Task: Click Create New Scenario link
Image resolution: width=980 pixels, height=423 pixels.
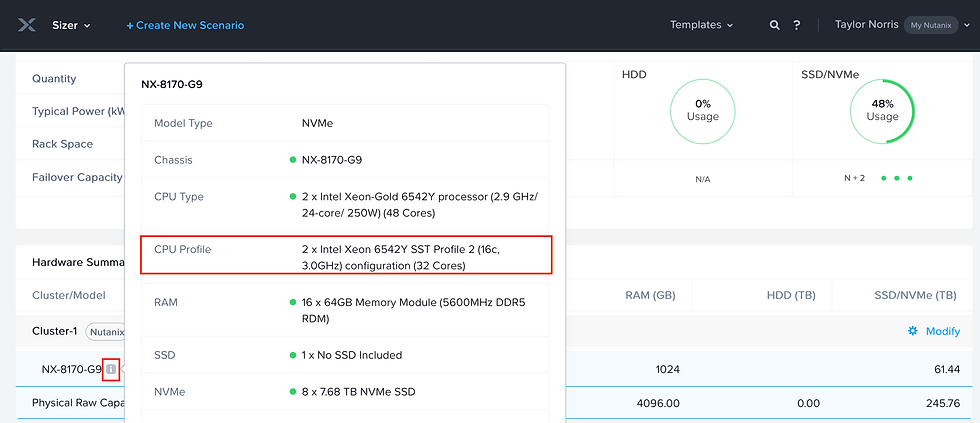Action: pyautogui.click(x=185, y=25)
